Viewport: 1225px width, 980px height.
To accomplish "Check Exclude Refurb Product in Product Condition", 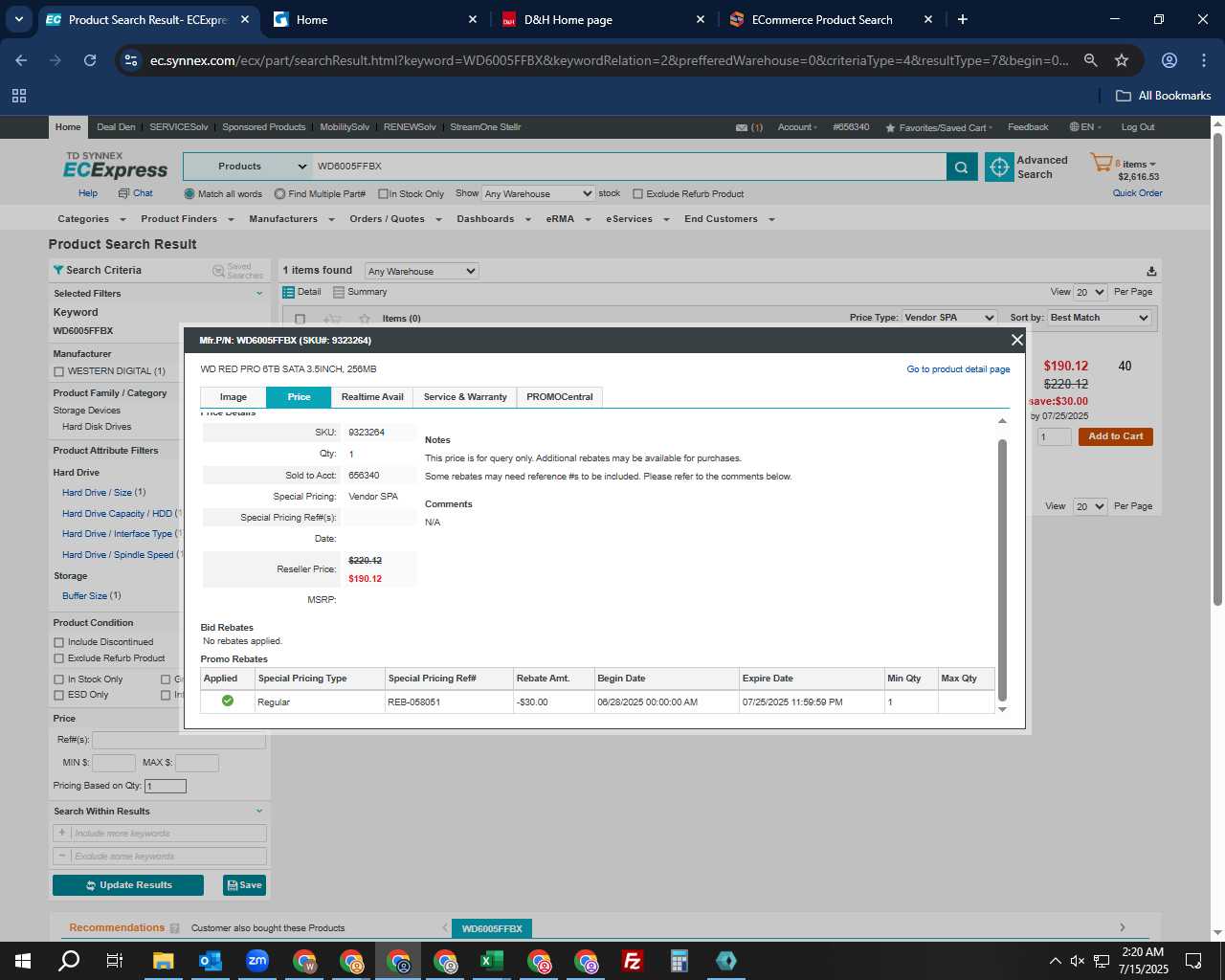I will pyautogui.click(x=59, y=658).
